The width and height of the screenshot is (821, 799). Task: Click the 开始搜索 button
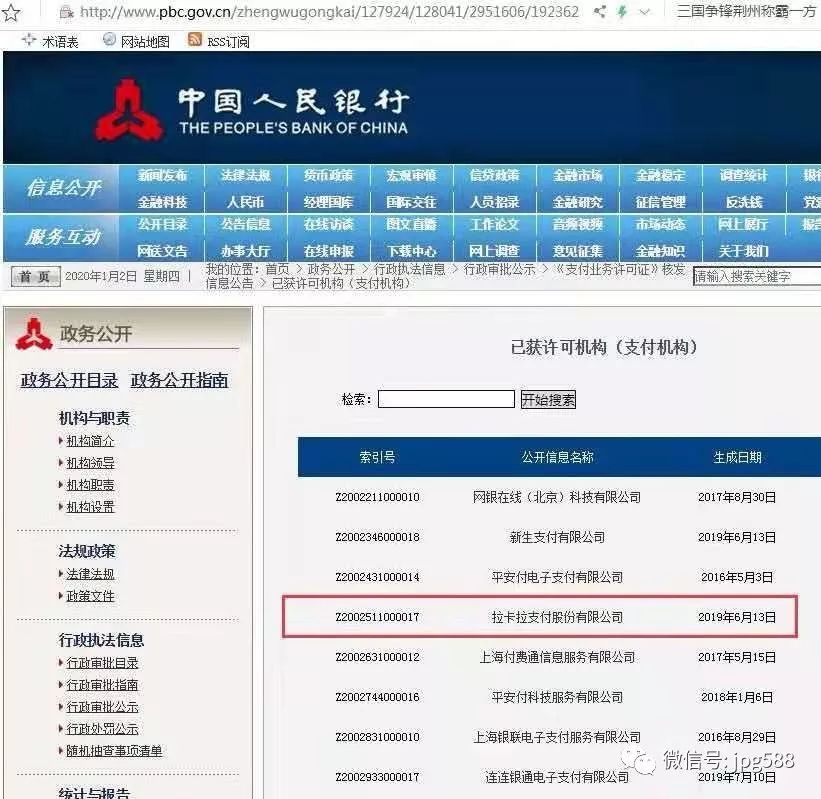[x=548, y=400]
